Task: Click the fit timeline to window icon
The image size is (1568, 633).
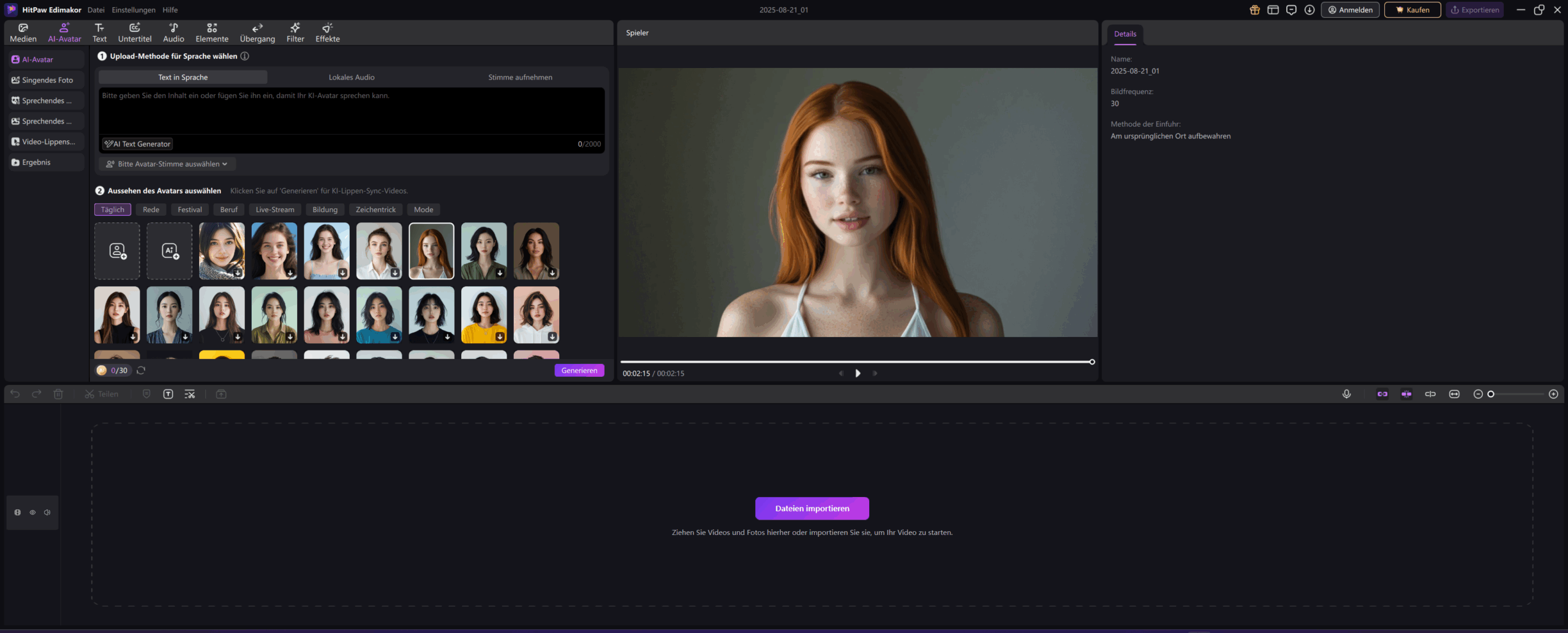Action: click(1454, 394)
